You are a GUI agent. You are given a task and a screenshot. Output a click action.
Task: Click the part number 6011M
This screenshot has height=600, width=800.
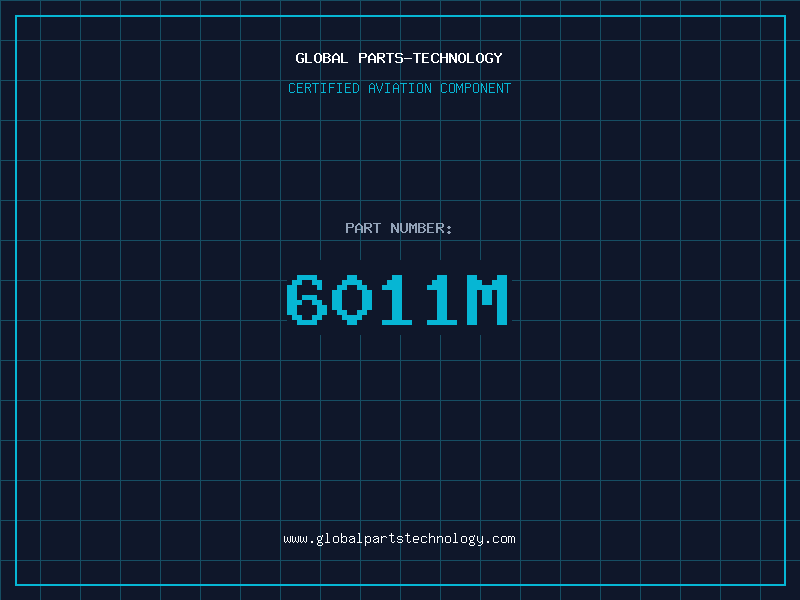pyautogui.click(x=399, y=300)
